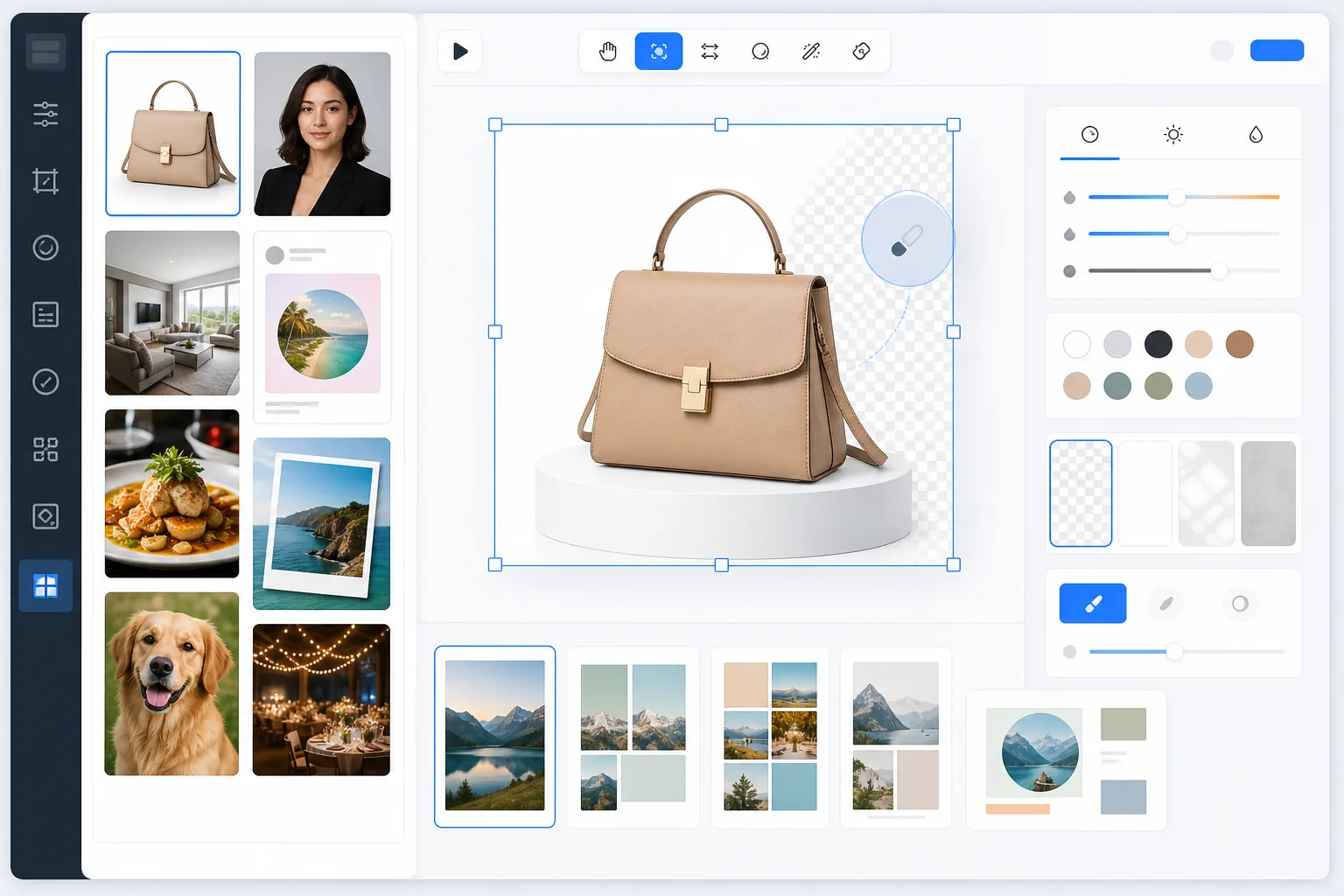
Task: Pick the sage green color swatch
Action: [1158, 386]
